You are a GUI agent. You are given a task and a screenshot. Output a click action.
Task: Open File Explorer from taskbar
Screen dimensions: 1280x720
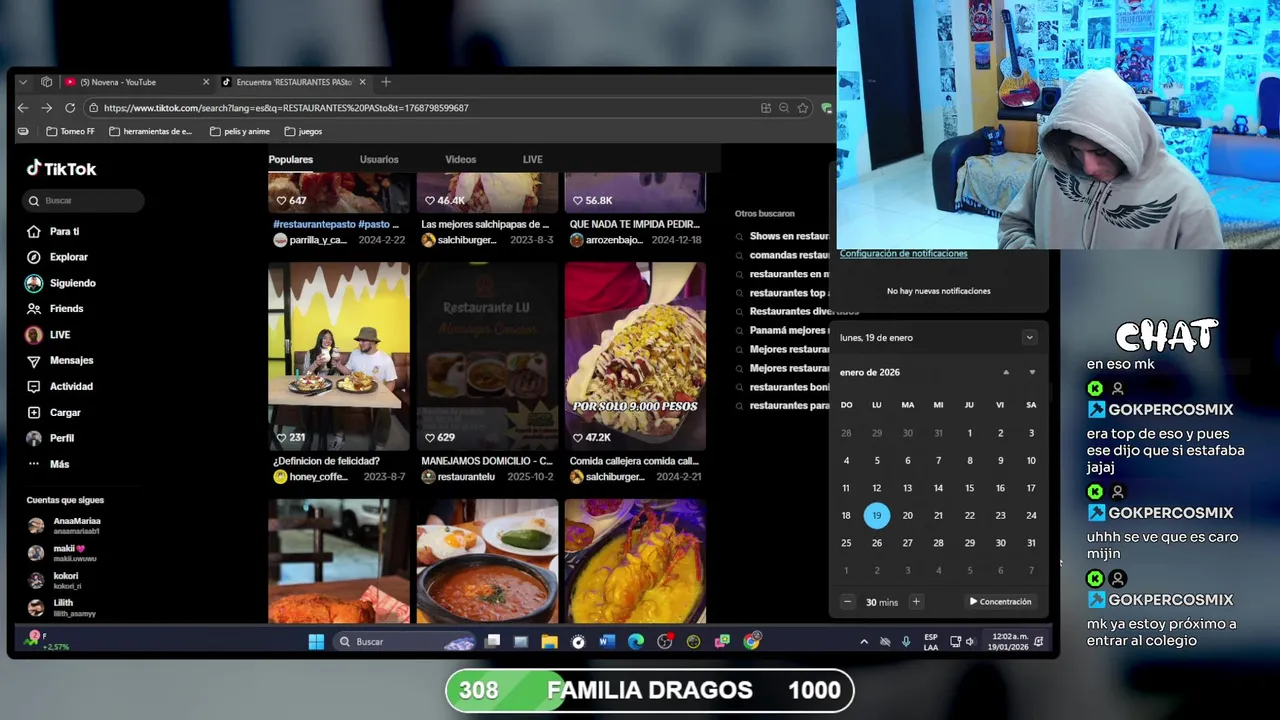(549, 641)
